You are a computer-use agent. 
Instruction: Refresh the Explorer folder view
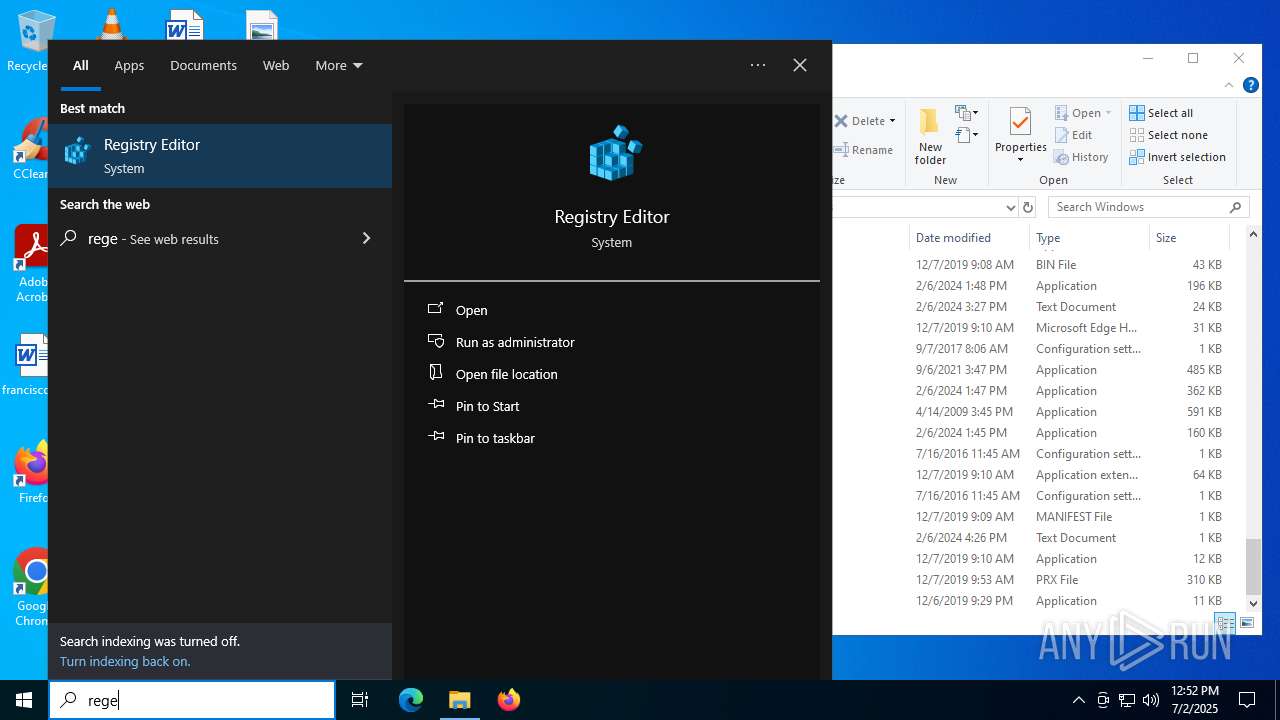coord(1027,207)
